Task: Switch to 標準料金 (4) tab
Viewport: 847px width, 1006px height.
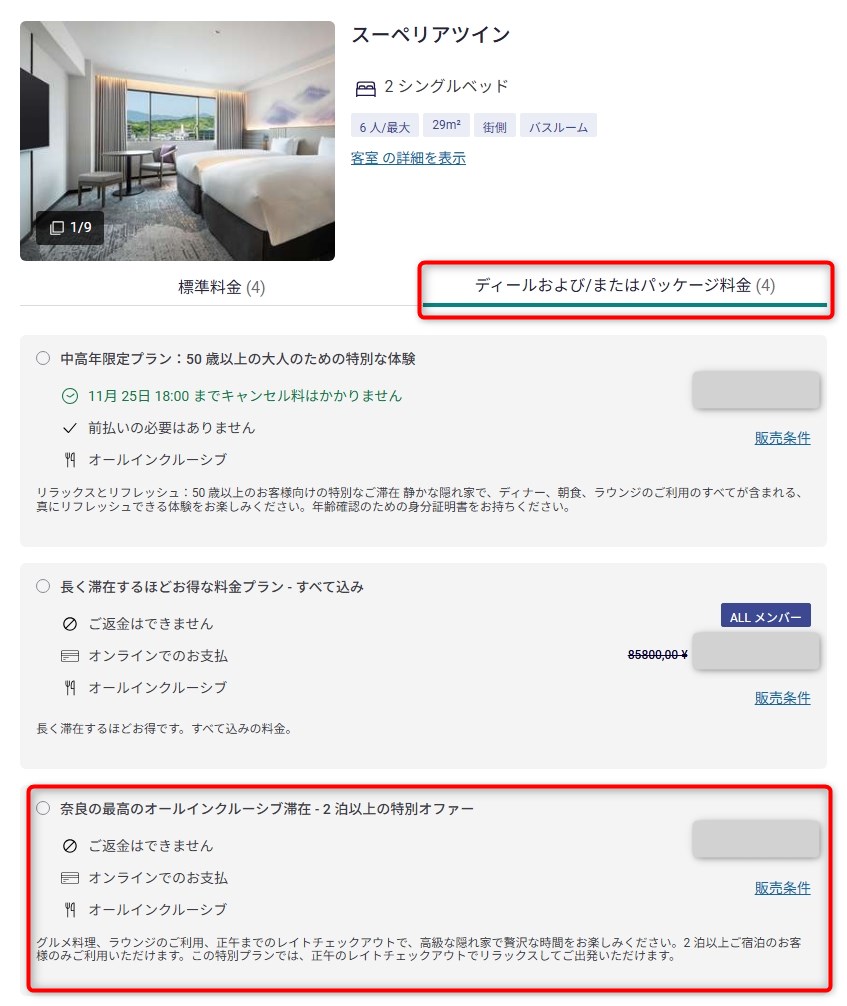Action: coord(221,287)
